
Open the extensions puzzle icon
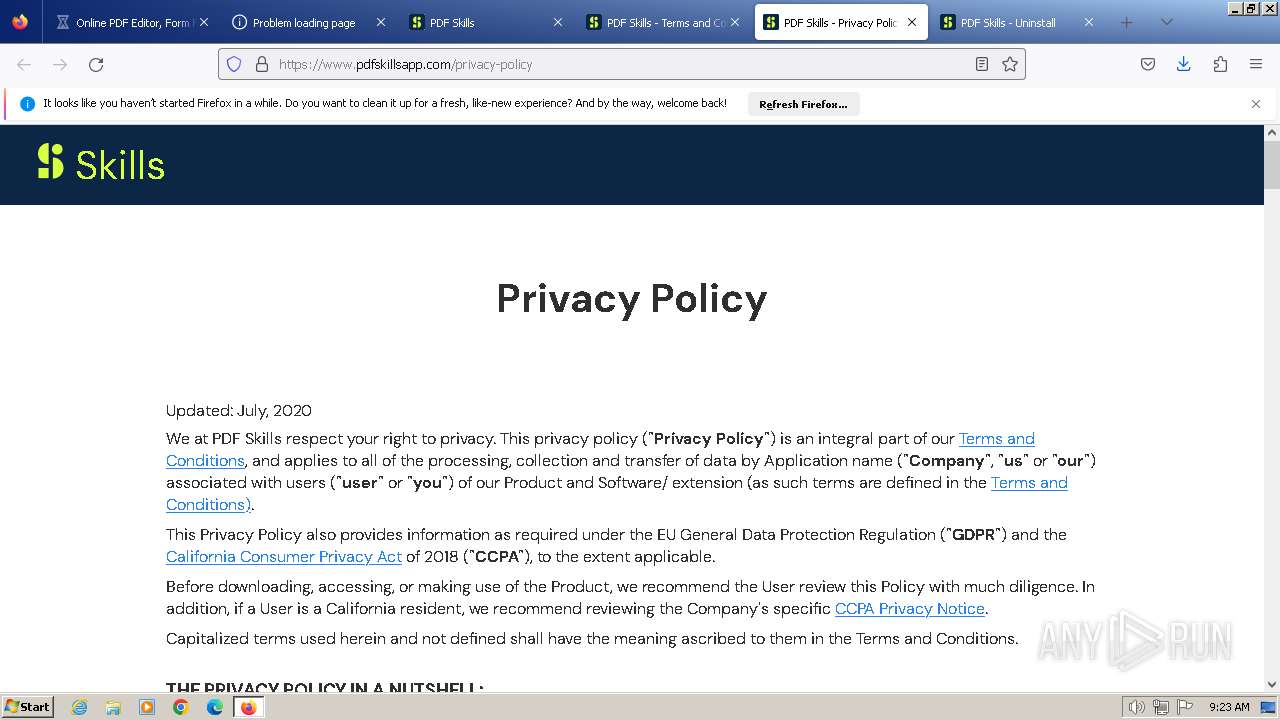(1220, 64)
